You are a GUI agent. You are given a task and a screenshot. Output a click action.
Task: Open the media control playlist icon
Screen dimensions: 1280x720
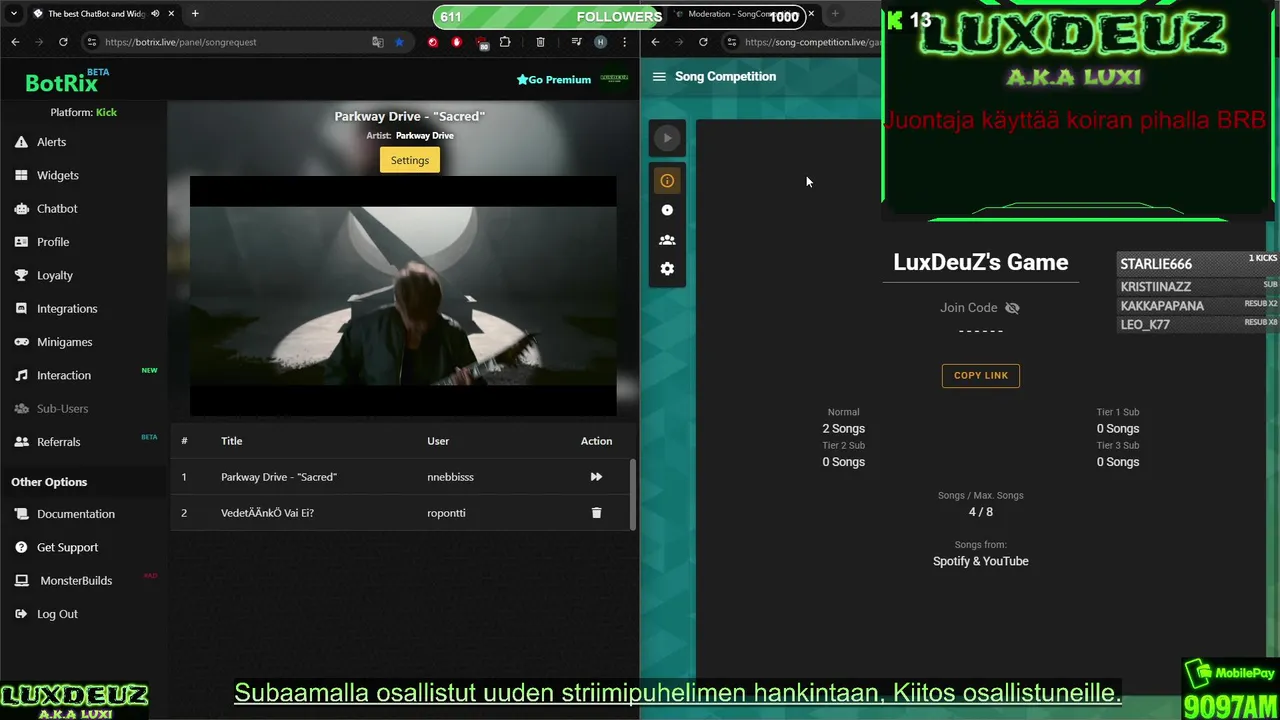pyautogui.click(x=577, y=42)
